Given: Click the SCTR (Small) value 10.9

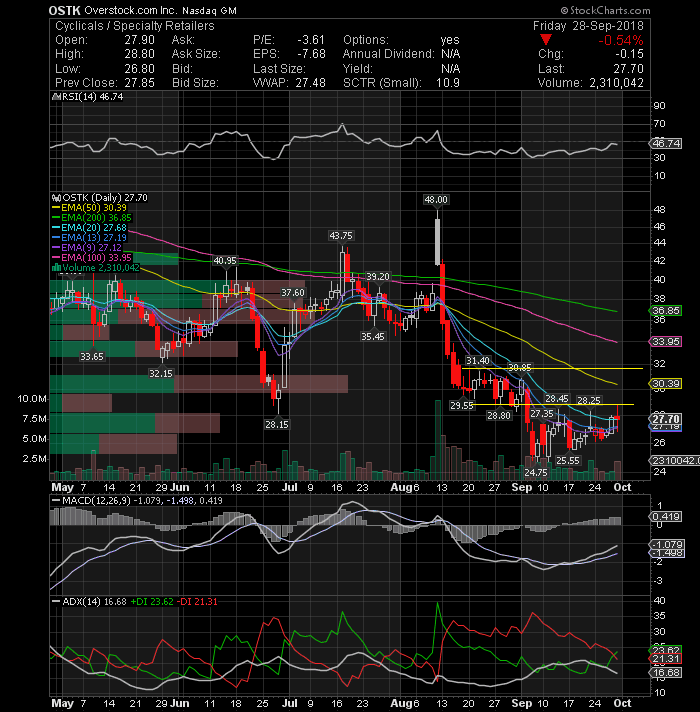Looking at the screenshot, I should [x=448, y=83].
